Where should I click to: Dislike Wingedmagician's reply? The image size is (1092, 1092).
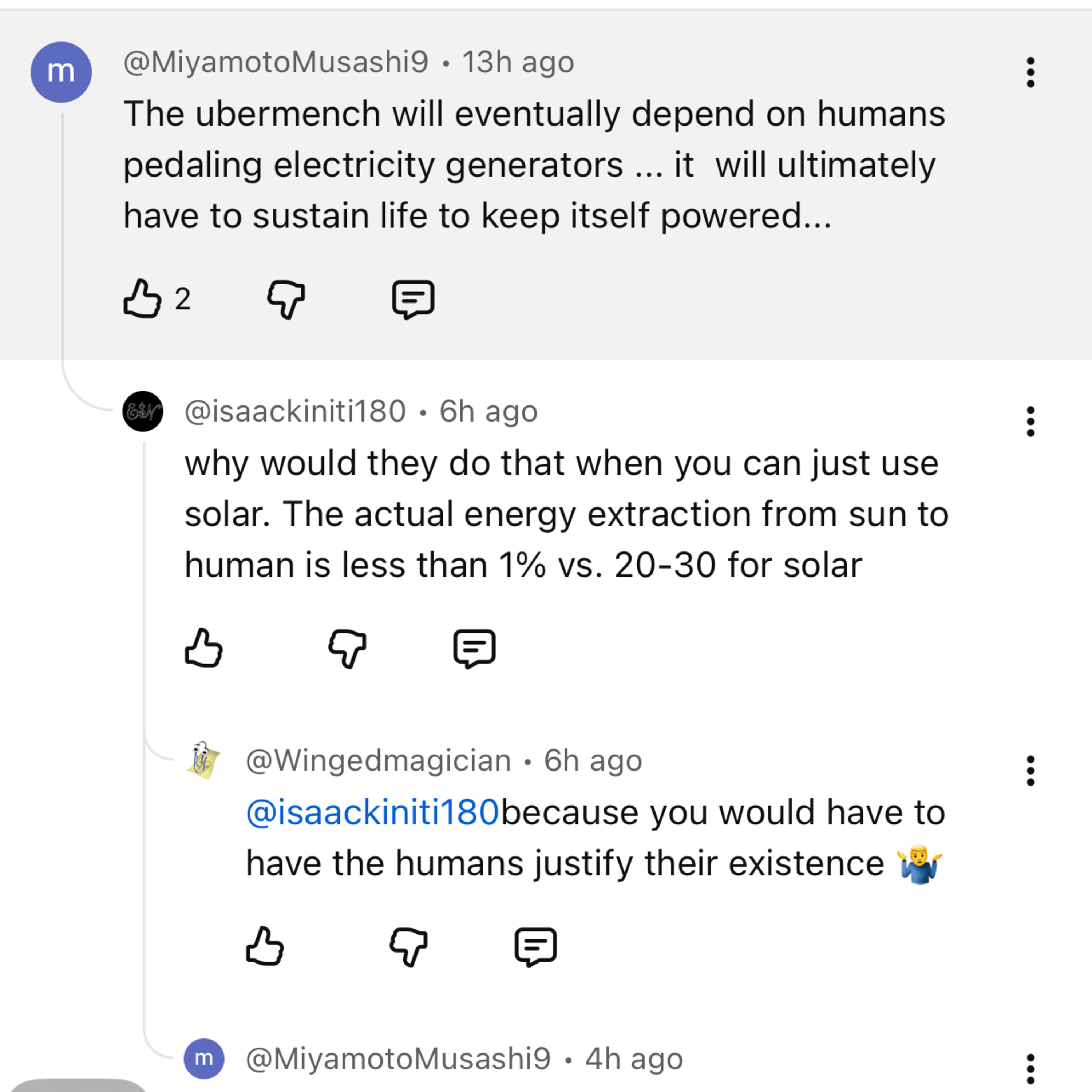click(x=409, y=947)
